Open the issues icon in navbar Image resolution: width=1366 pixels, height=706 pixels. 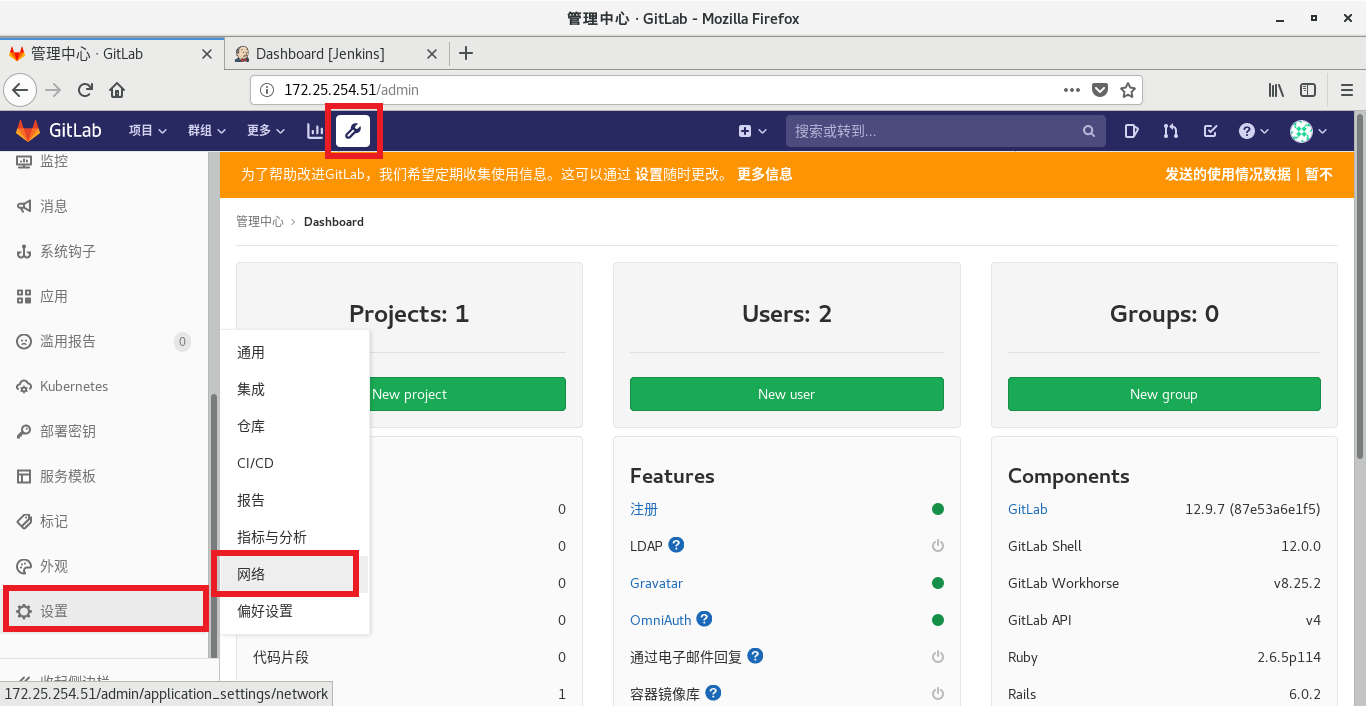(1131, 131)
